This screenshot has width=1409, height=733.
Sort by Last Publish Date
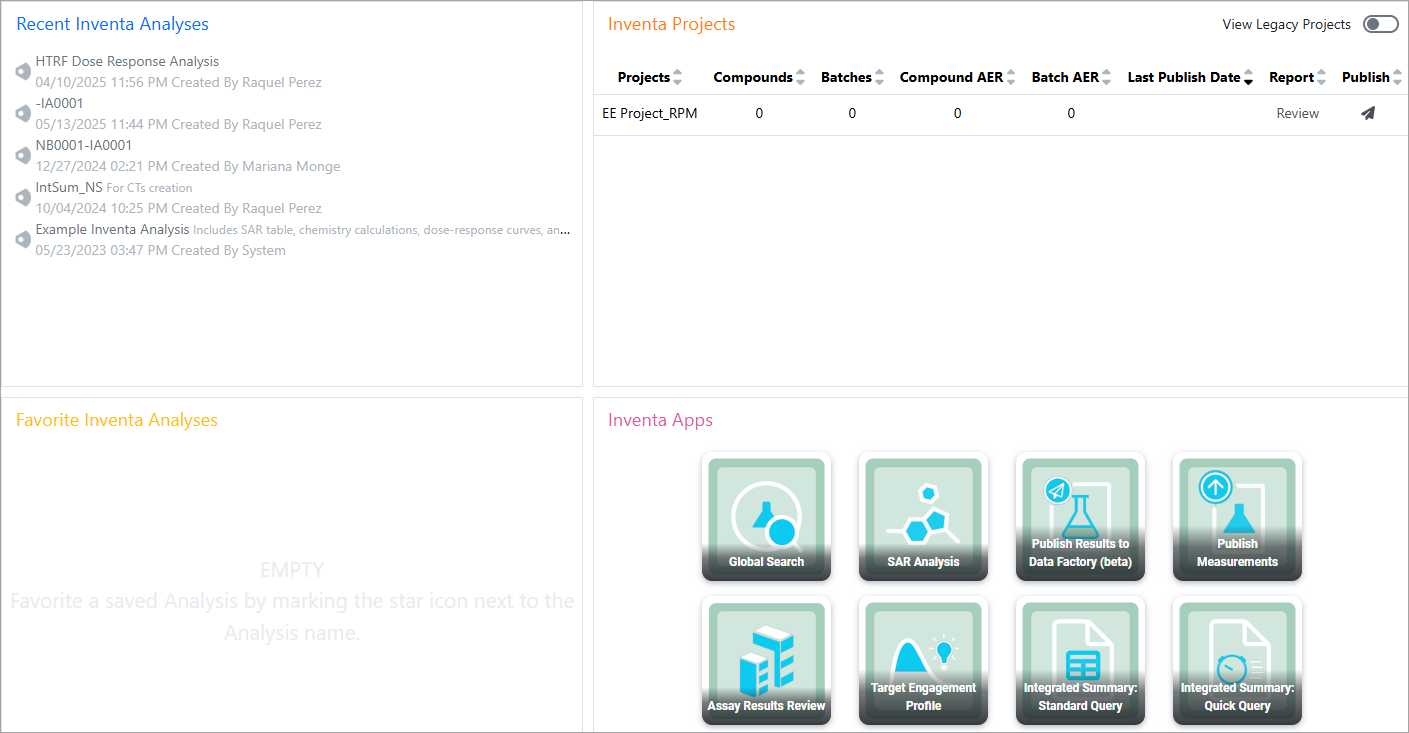1246,77
